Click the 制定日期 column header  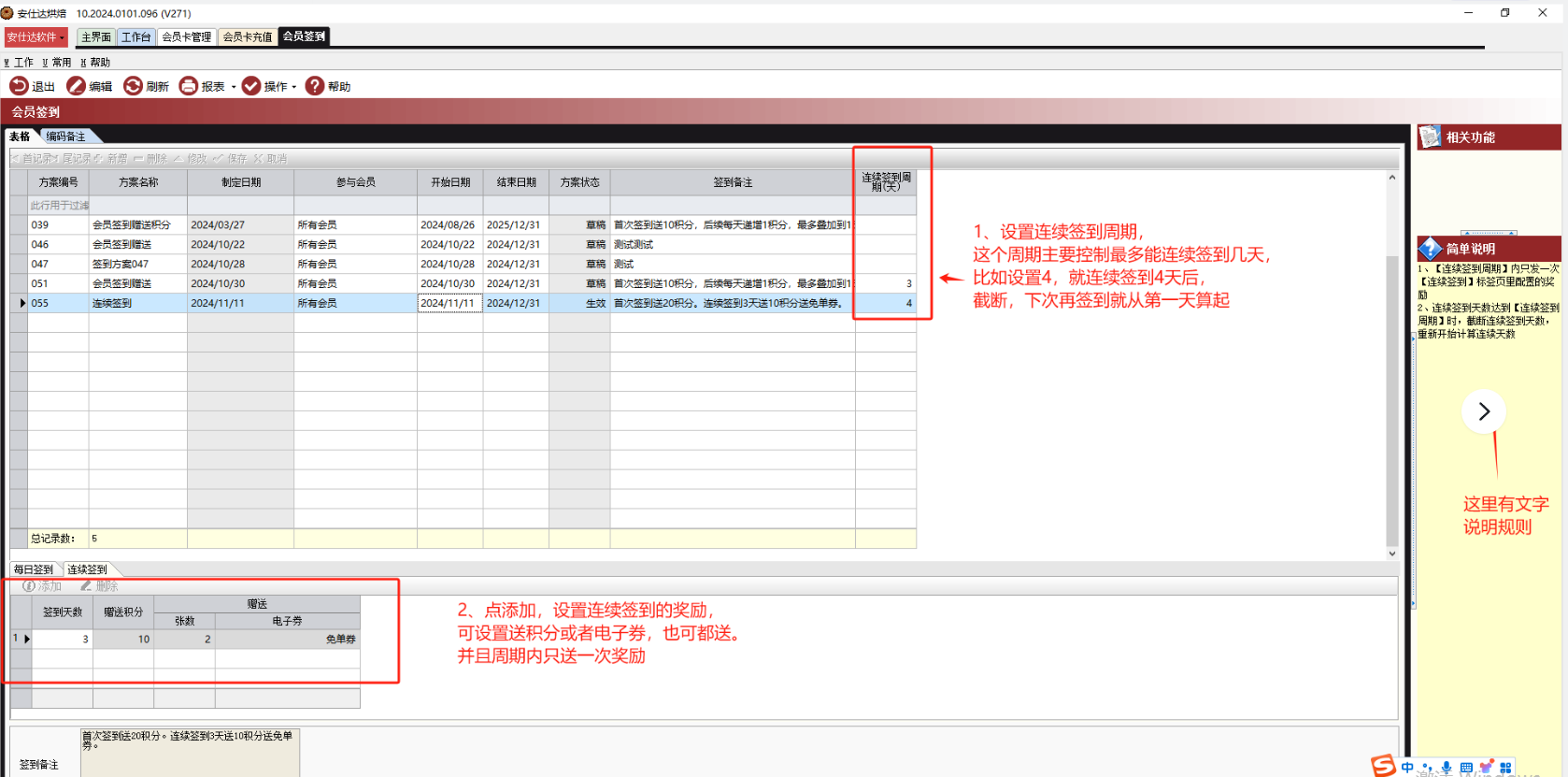tap(241, 182)
